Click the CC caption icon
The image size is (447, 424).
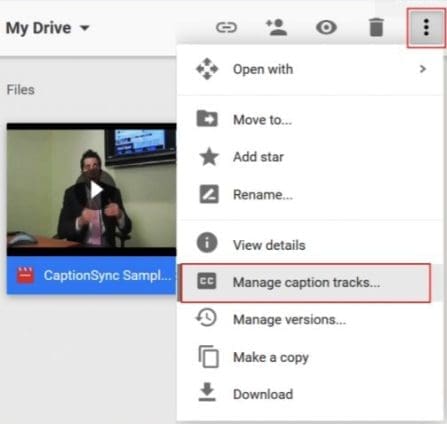[207, 281]
